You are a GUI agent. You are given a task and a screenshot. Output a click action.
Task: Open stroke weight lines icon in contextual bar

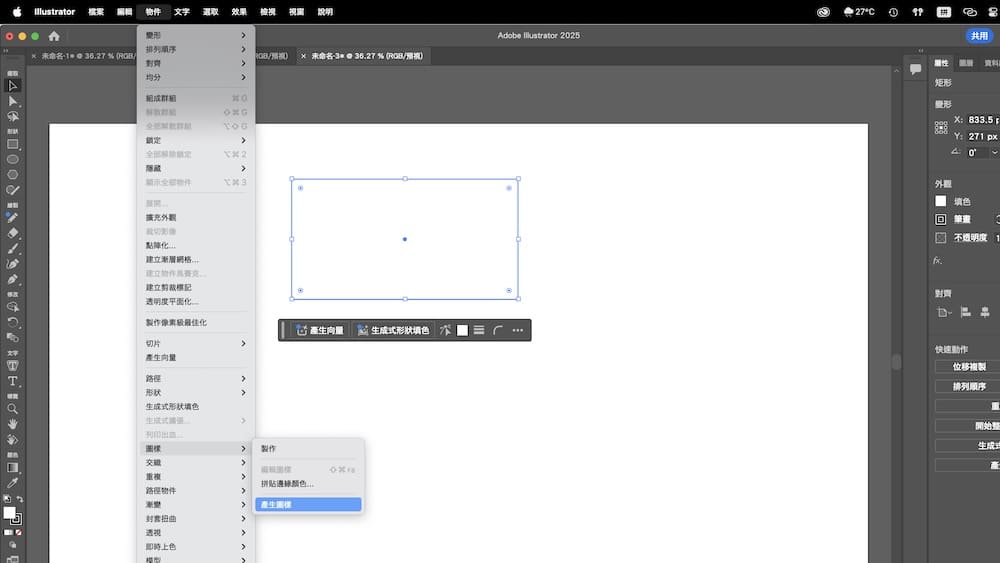tap(479, 330)
